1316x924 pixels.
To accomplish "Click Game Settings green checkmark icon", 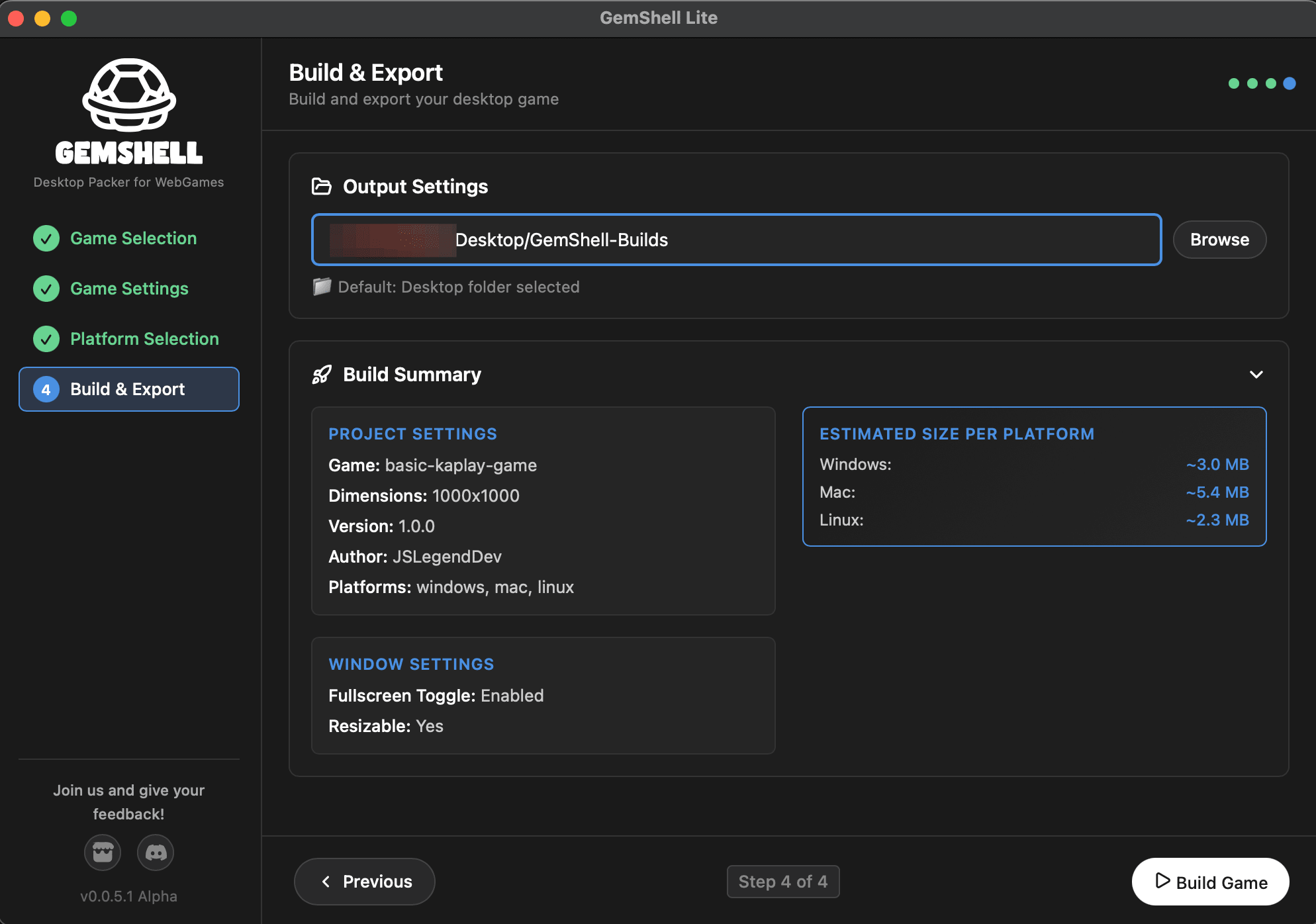I will pos(46,289).
